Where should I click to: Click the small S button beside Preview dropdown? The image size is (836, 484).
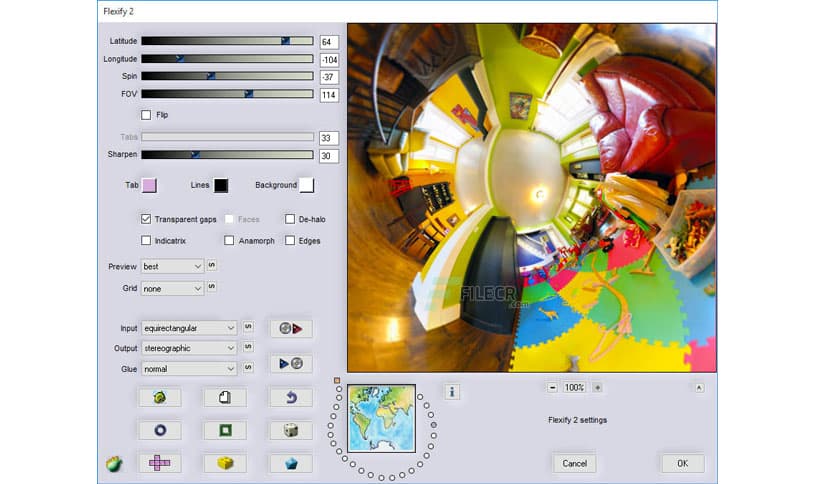(212, 265)
